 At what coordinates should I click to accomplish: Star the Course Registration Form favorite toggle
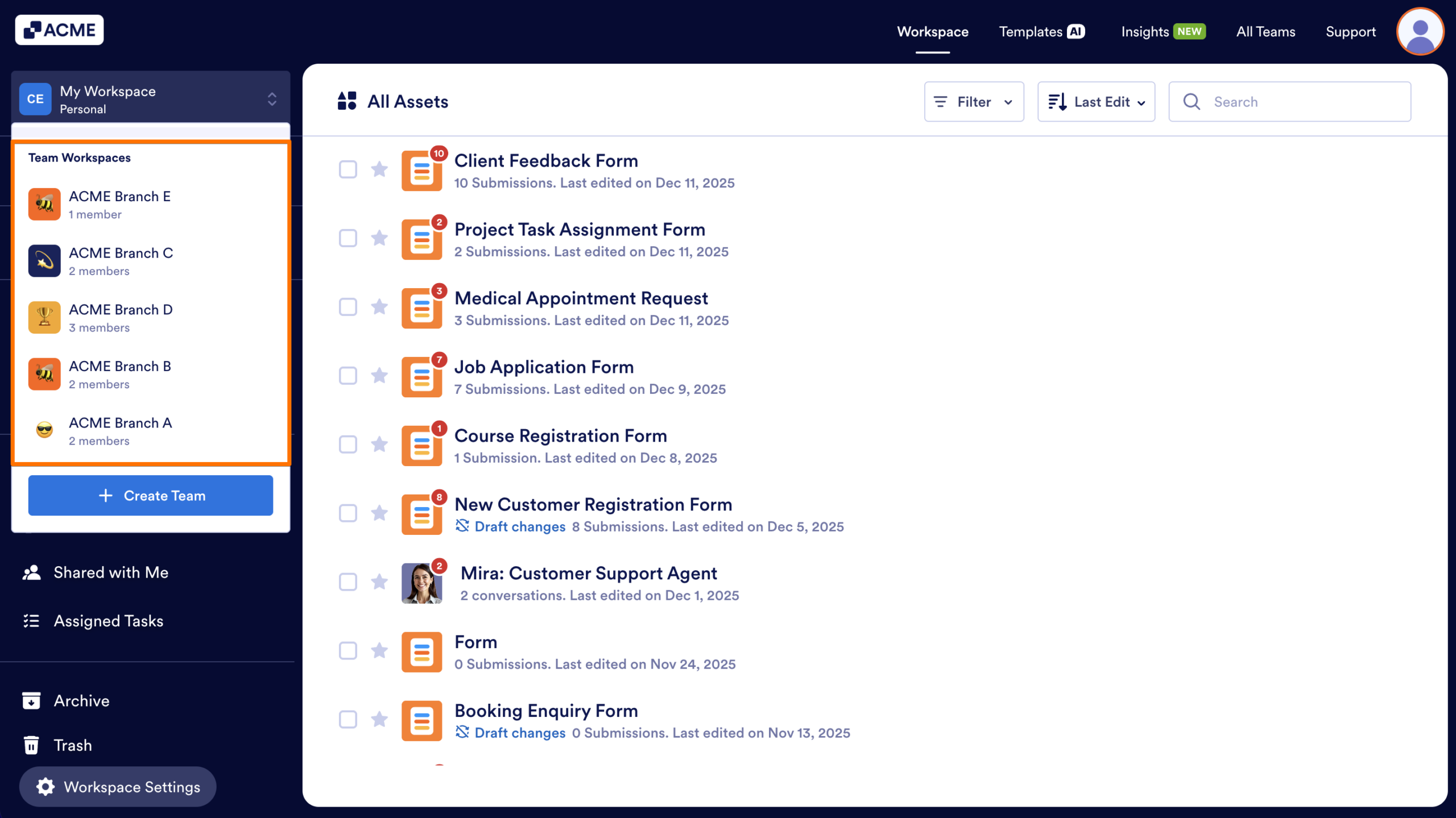379,445
